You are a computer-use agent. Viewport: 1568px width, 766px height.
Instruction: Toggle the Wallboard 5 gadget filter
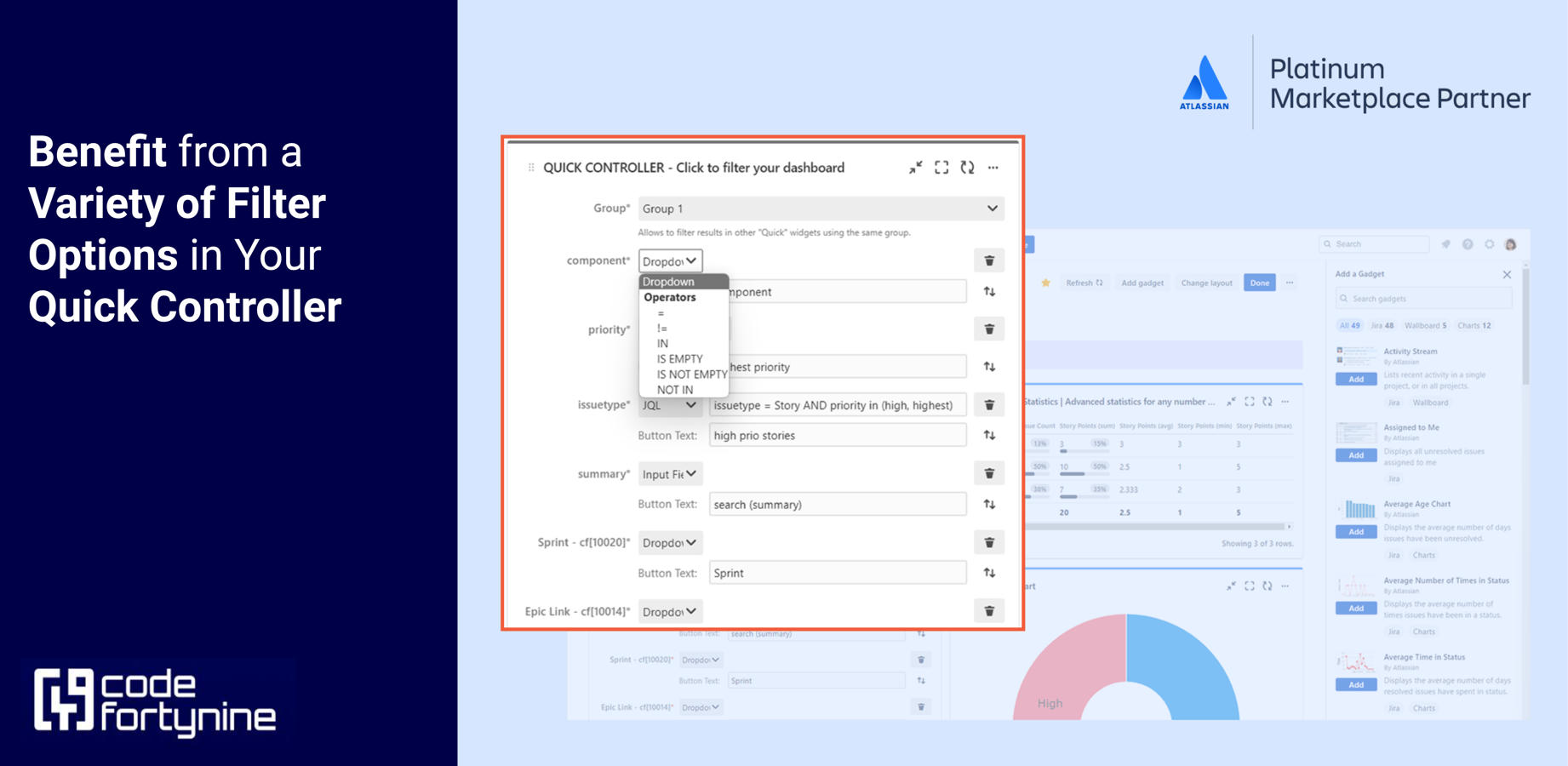(1427, 325)
